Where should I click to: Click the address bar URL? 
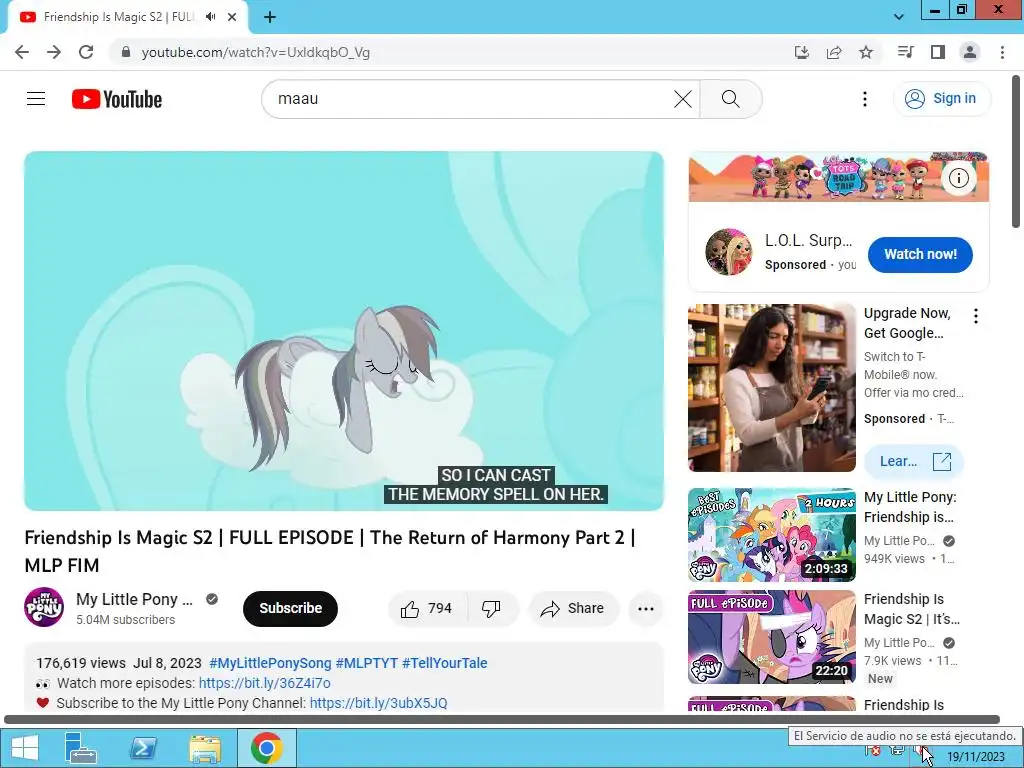[256, 52]
